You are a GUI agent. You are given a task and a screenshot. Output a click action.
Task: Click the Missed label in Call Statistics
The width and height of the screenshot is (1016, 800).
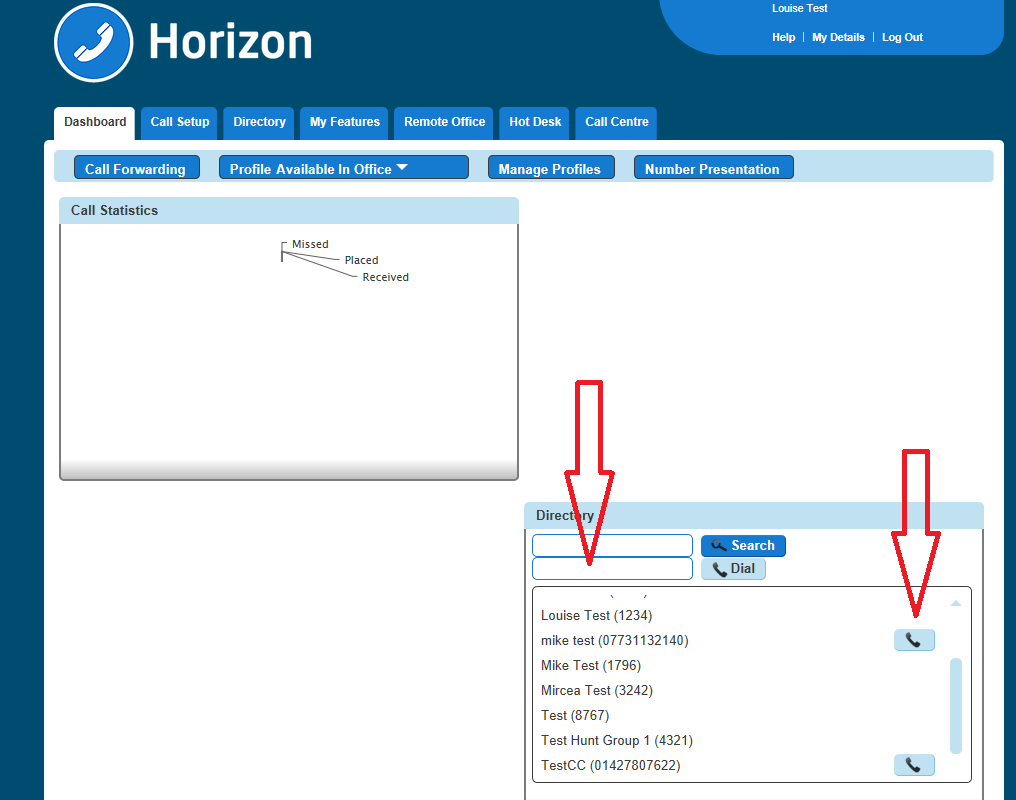[310, 244]
